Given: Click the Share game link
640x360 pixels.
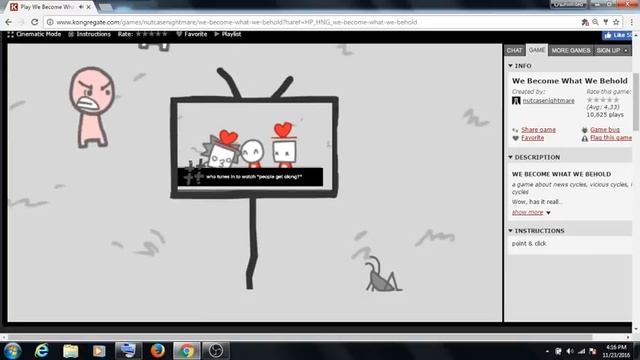Looking at the screenshot, I should click(538, 130).
